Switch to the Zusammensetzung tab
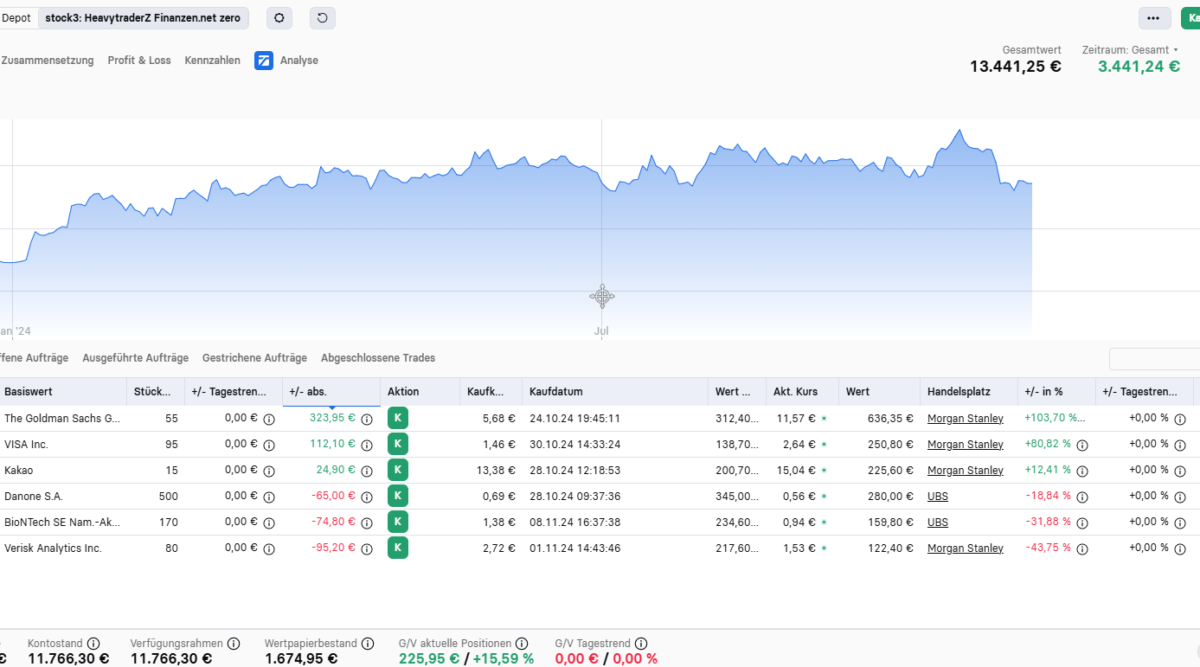 coord(47,60)
